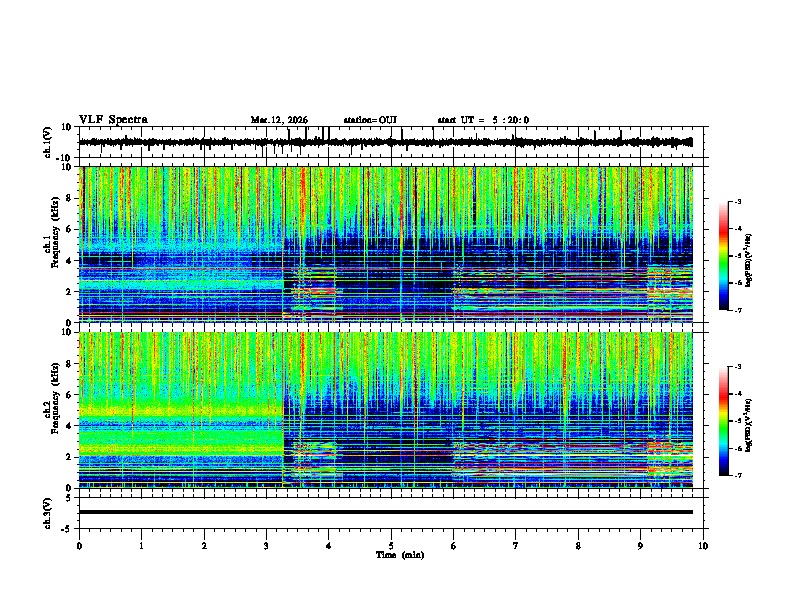The image size is (792, 612).
Task: Click the "ch.3(V)" axis label
Action: coord(47,513)
